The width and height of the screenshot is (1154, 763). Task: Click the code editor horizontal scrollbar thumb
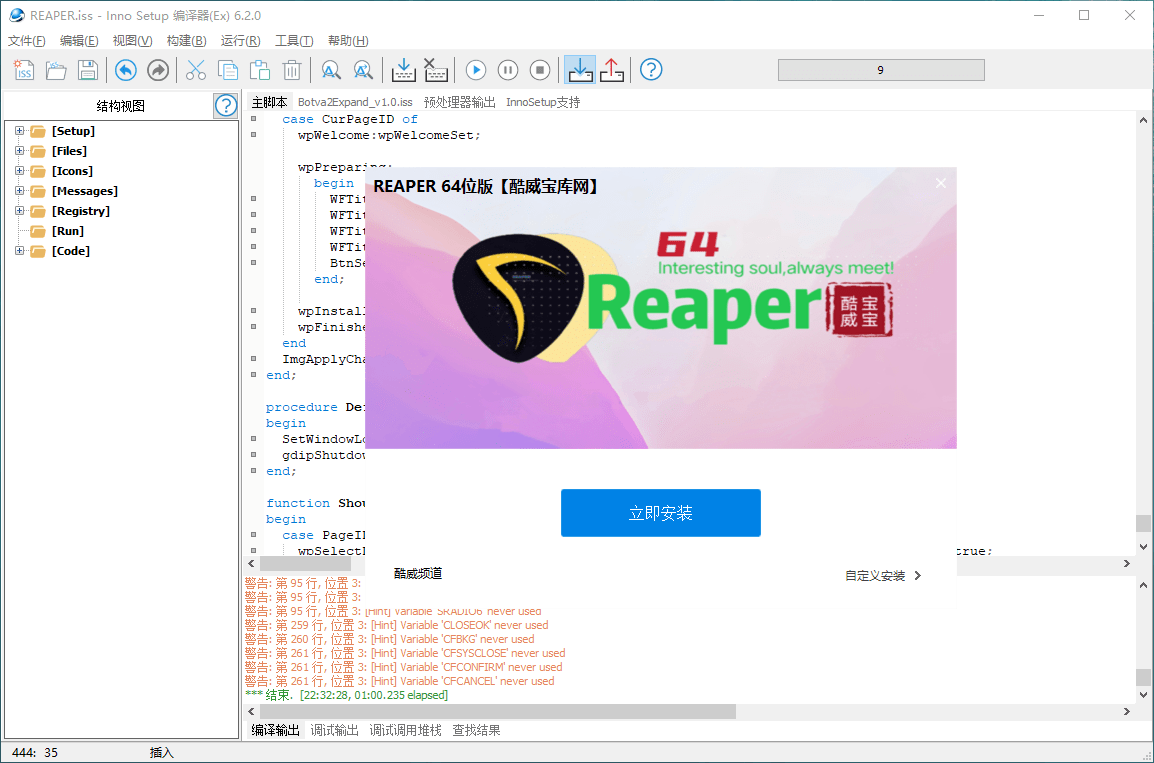(x=305, y=564)
